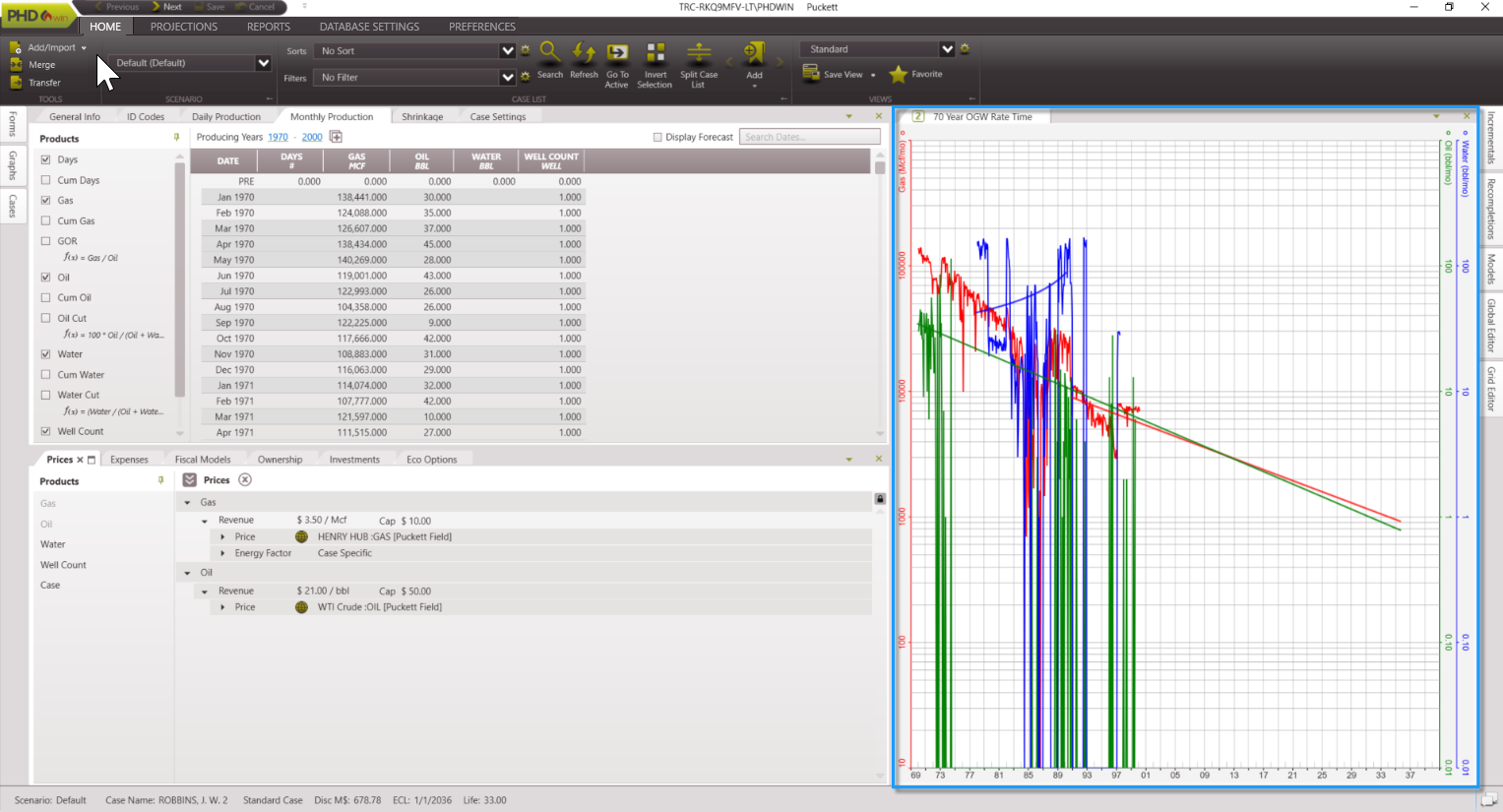1503x812 pixels.
Task: Click the Transfer tool icon
Action: 16,83
